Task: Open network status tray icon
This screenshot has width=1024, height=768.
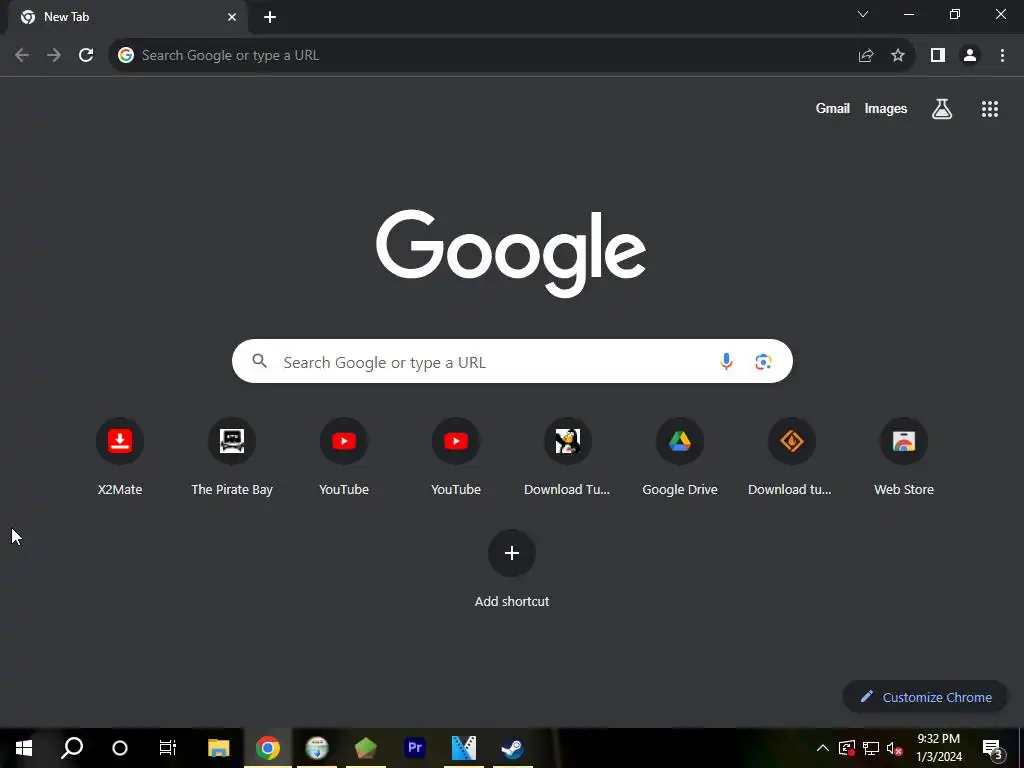Action: pyautogui.click(x=871, y=748)
